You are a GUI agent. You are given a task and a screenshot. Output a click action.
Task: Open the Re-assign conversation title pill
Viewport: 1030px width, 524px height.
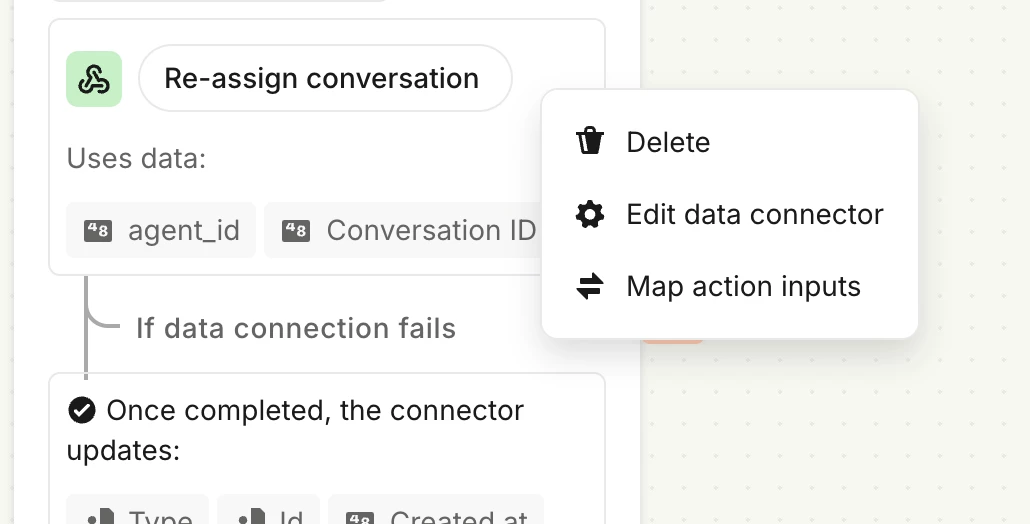click(325, 78)
